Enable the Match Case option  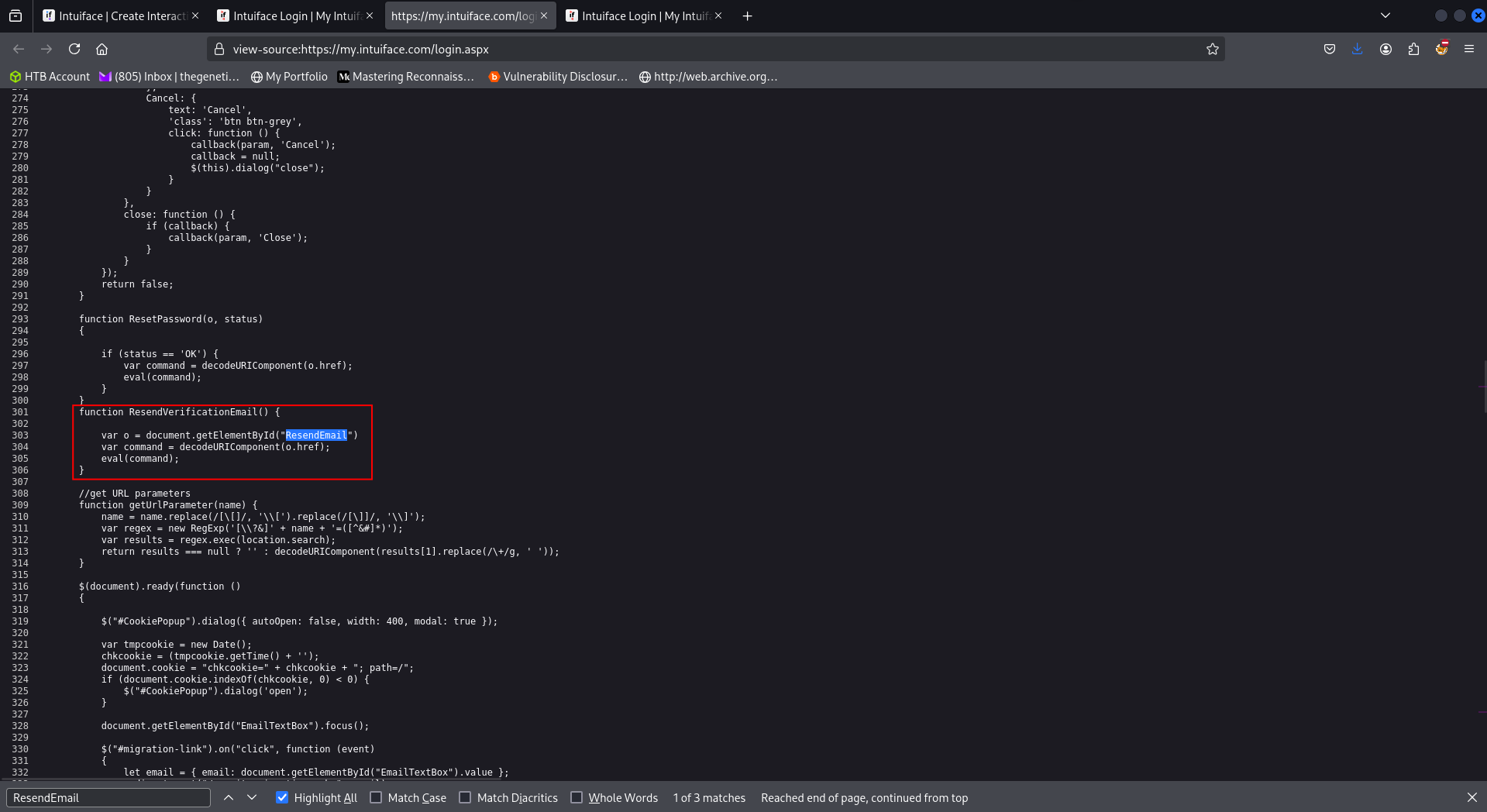coord(377,797)
